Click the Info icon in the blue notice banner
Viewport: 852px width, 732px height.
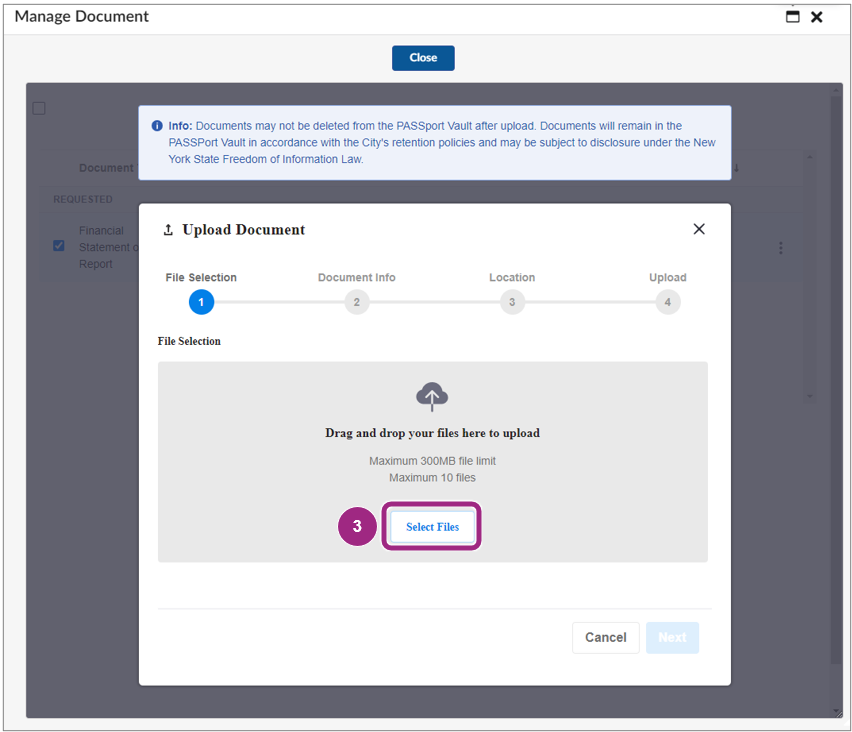pos(157,125)
